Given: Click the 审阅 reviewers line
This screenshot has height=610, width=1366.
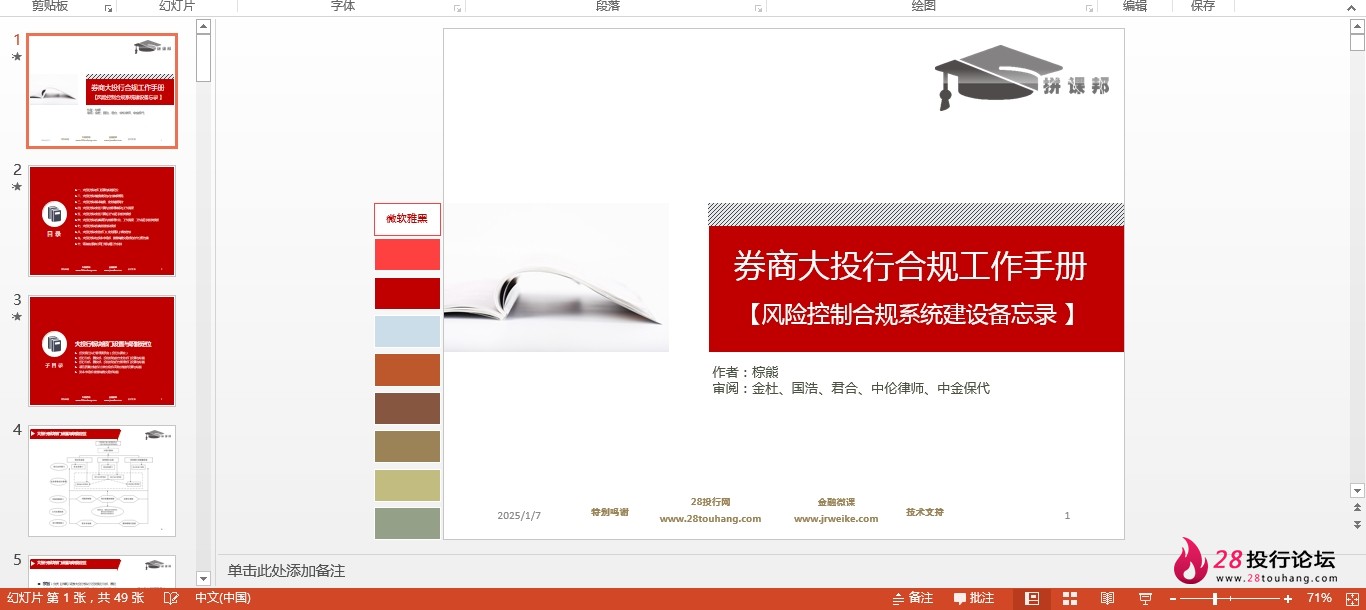Looking at the screenshot, I should tap(851, 388).
